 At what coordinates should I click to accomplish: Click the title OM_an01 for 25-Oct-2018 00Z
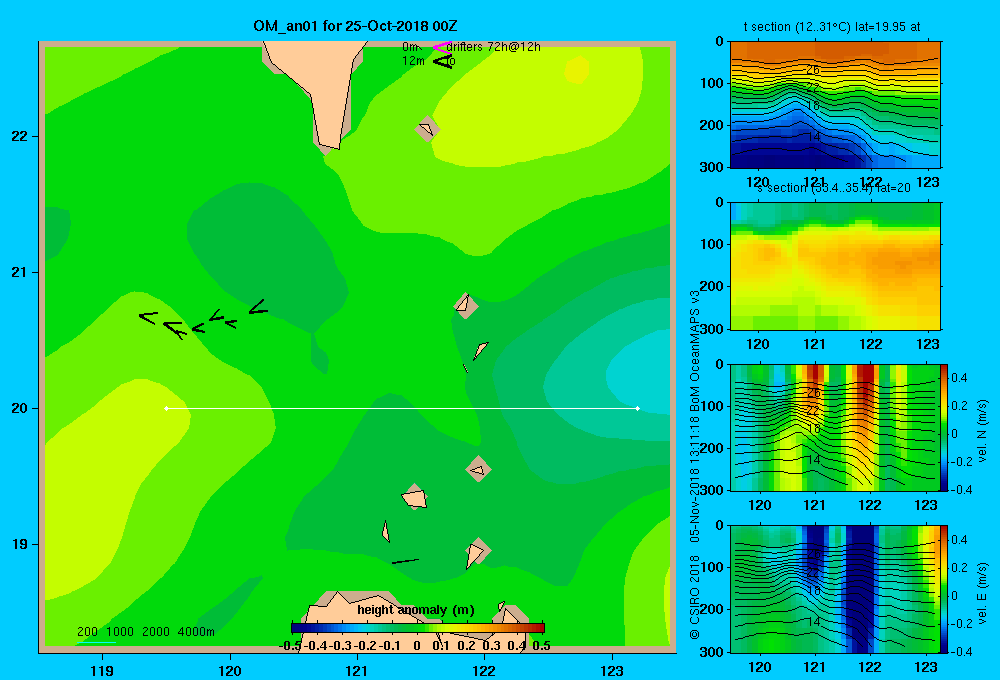(x=355, y=26)
